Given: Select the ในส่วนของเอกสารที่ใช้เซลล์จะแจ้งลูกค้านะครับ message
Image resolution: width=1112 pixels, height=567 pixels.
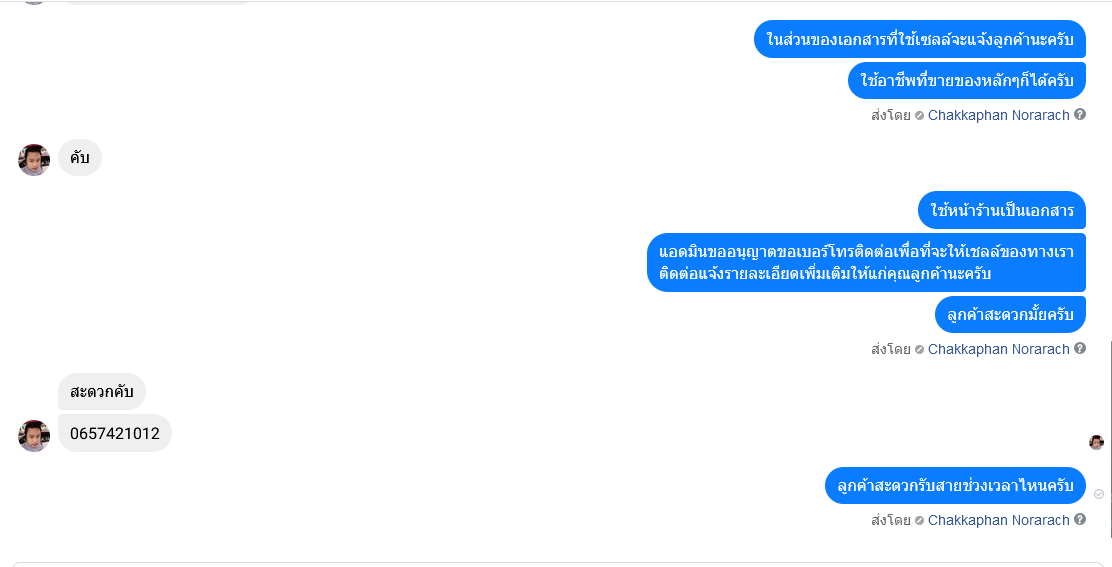Looking at the screenshot, I should [x=920, y=39].
